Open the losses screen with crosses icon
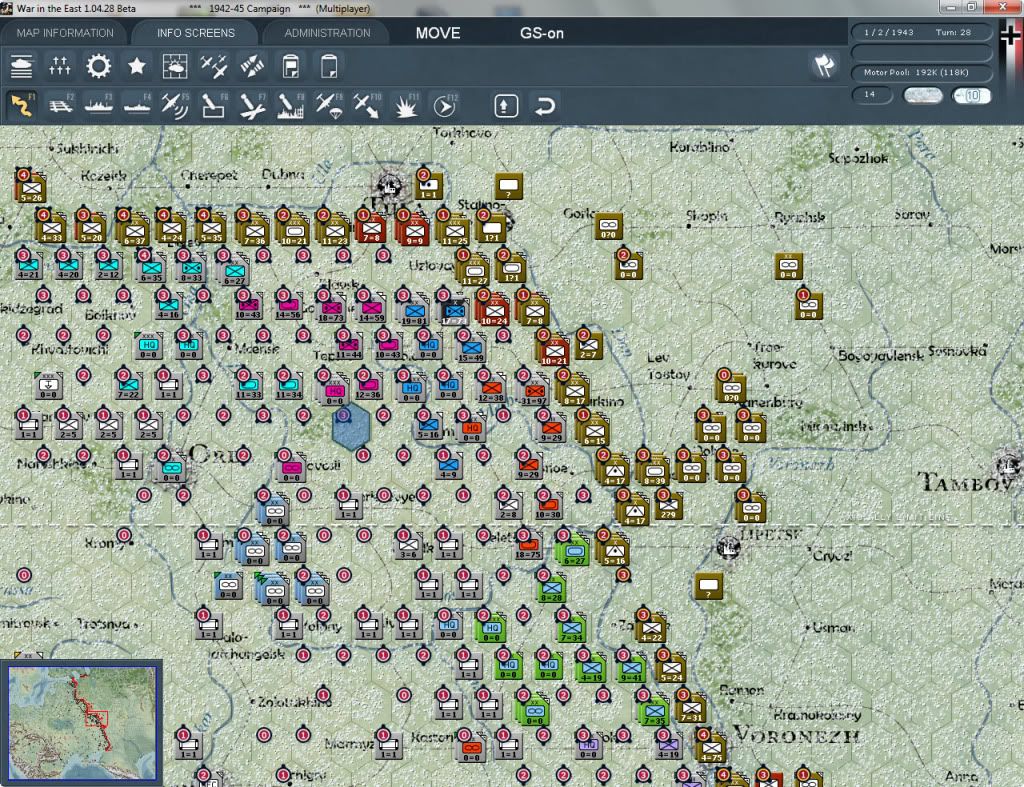This screenshot has height=787, width=1024. point(59,66)
